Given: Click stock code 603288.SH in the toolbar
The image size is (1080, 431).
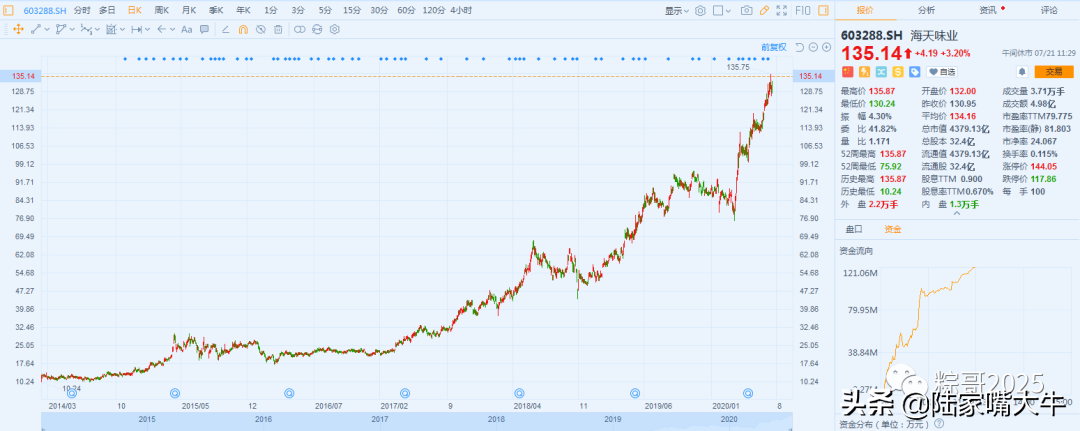Looking at the screenshot, I should coord(45,10).
